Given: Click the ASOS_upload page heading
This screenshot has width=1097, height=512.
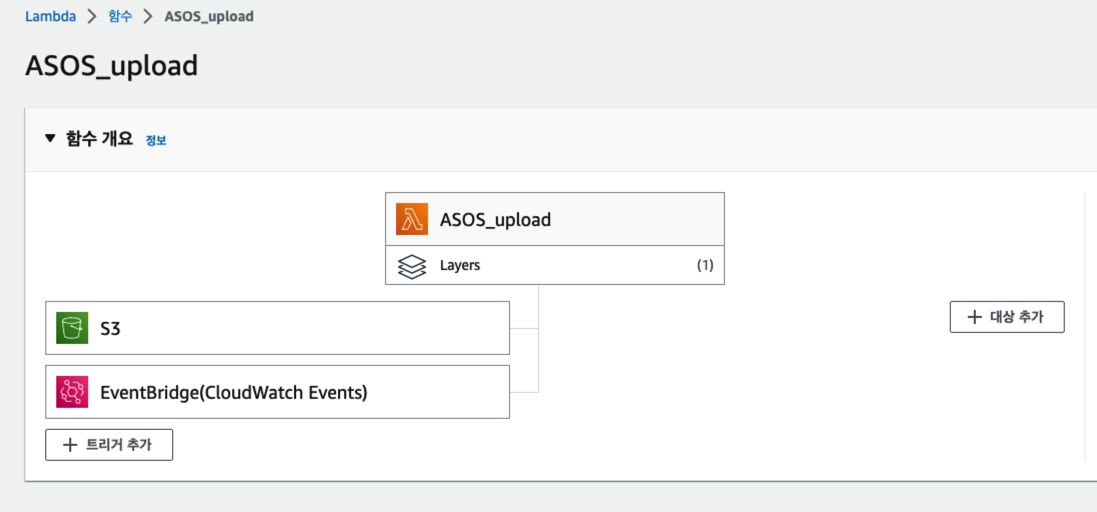Looking at the screenshot, I should coord(112,66).
